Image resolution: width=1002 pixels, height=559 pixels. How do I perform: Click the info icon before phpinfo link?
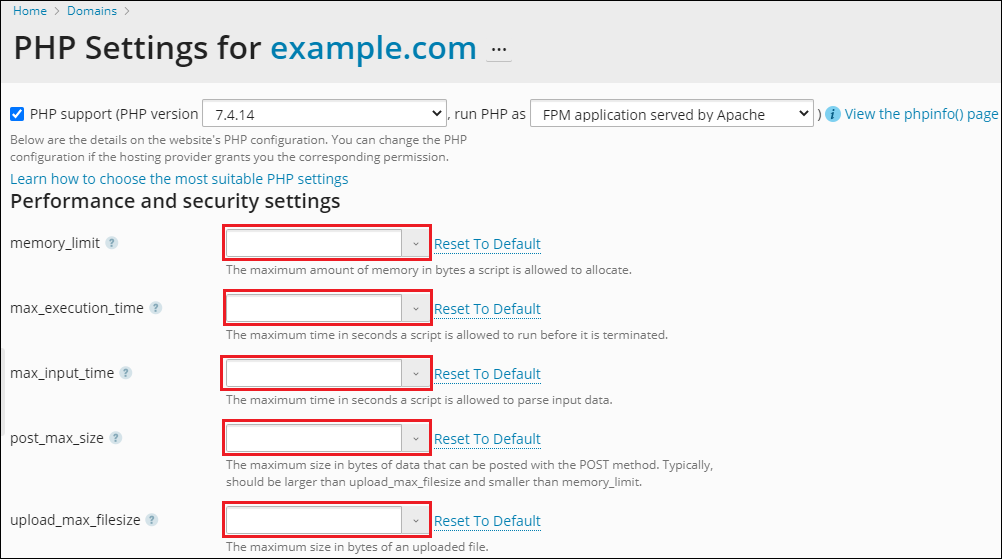[832, 114]
